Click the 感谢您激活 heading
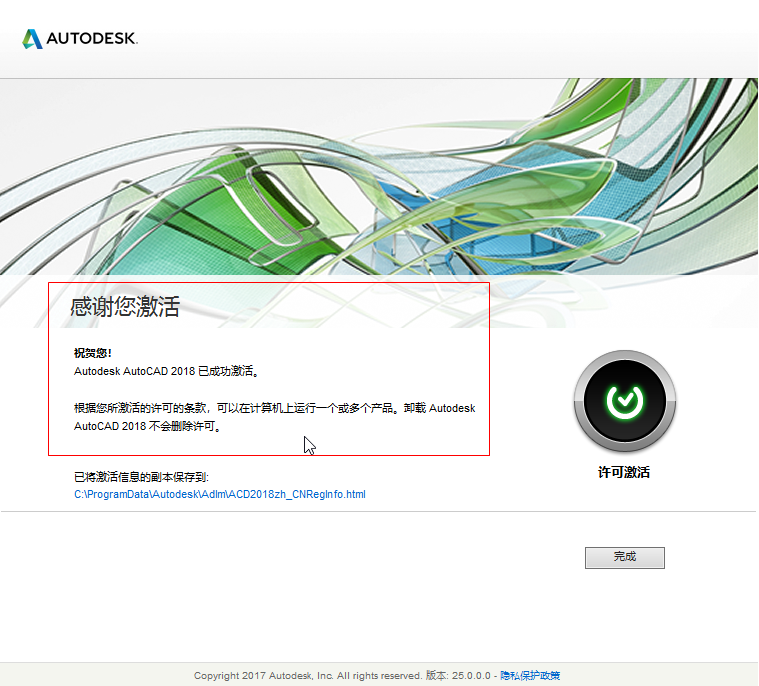Image resolution: width=759 pixels, height=686 pixels. [x=125, y=307]
